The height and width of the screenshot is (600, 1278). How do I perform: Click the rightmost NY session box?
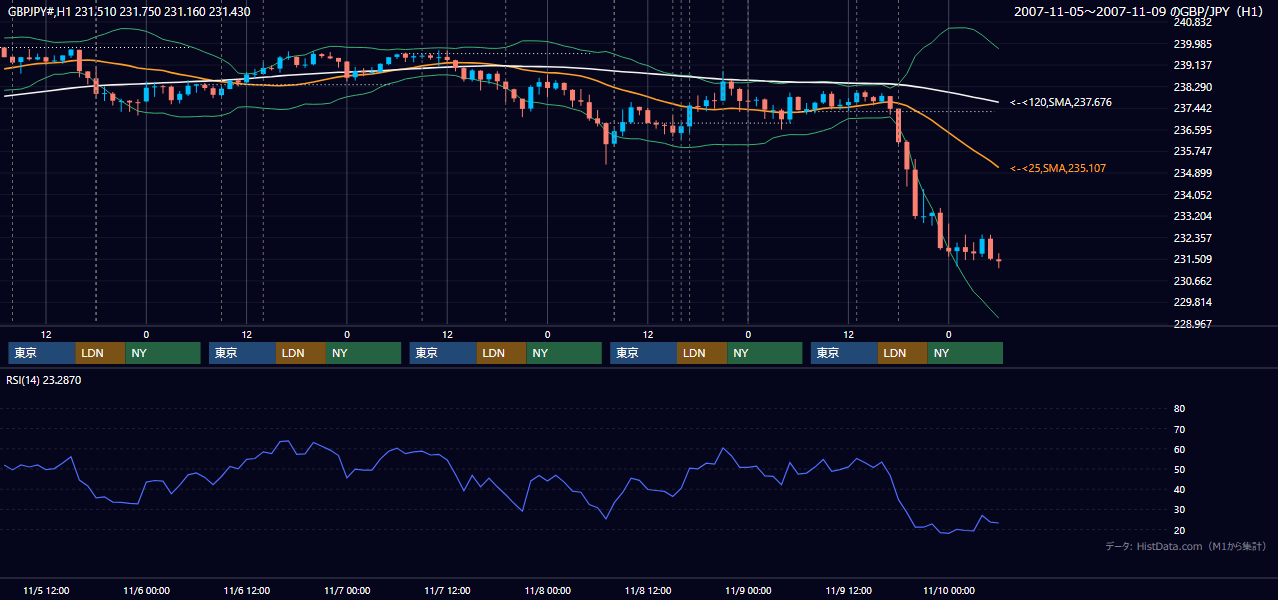click(x=965, y=353)
